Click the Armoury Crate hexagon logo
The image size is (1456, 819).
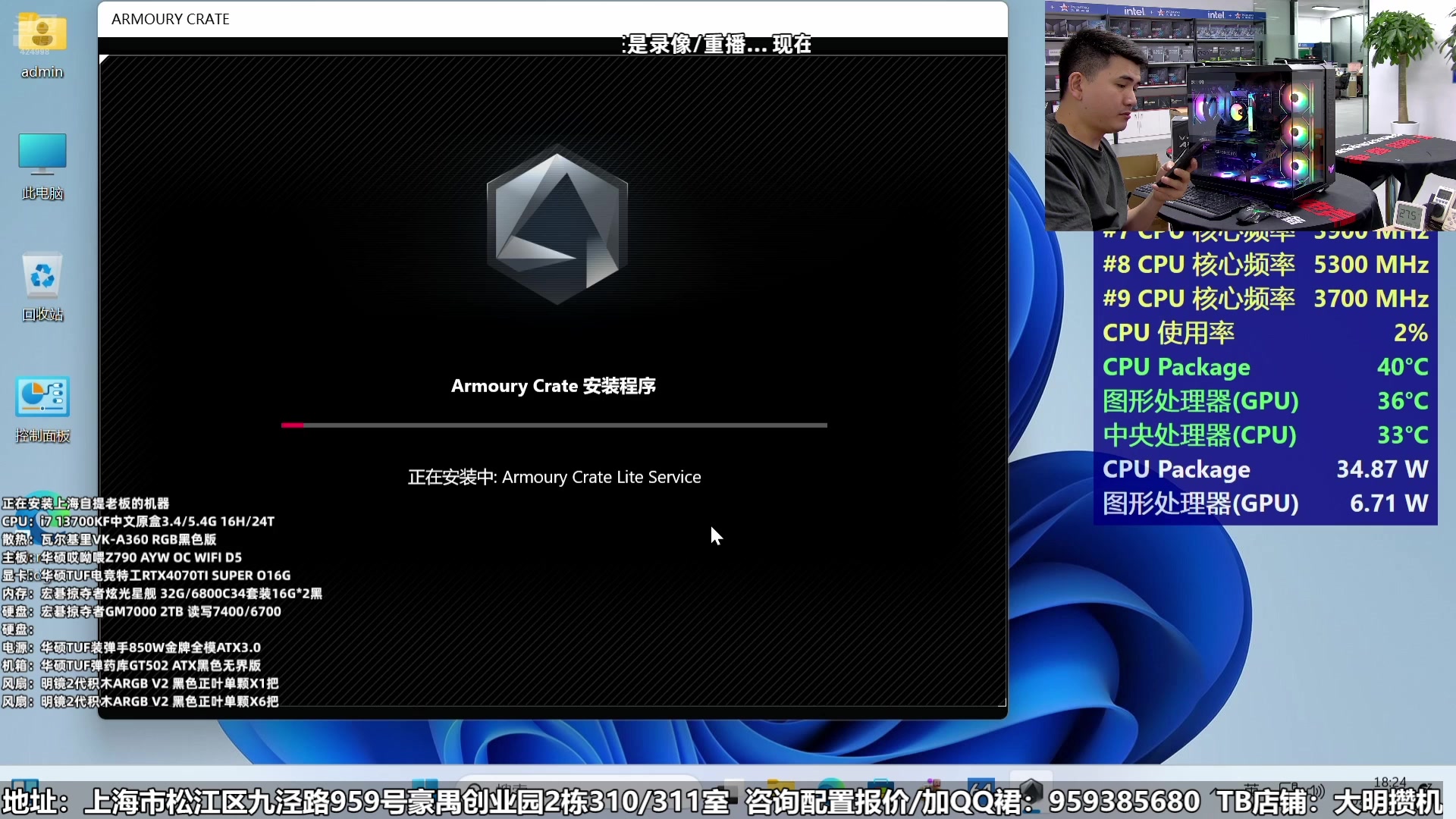557,225
